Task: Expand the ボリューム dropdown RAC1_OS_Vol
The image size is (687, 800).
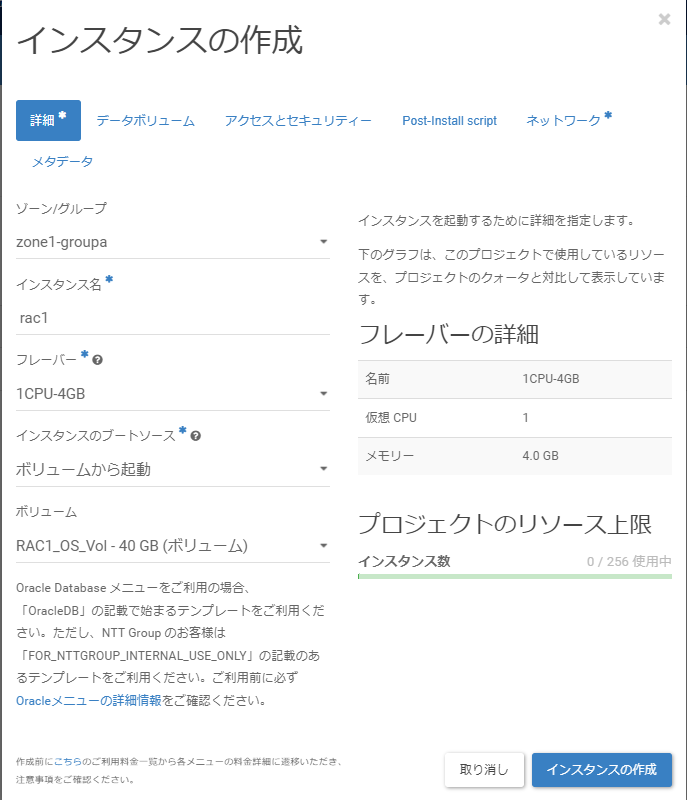Action: pos(173,546)
